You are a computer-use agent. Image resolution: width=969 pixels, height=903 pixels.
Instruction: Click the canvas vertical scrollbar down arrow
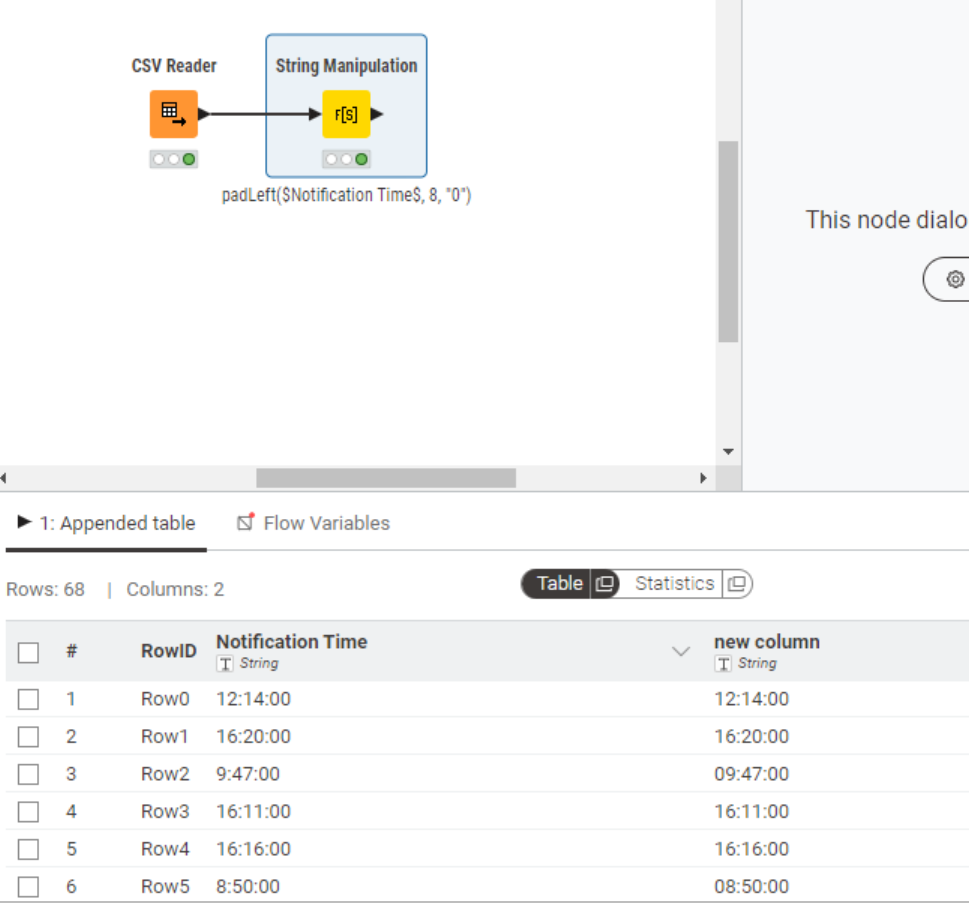[x=728, y=452]
